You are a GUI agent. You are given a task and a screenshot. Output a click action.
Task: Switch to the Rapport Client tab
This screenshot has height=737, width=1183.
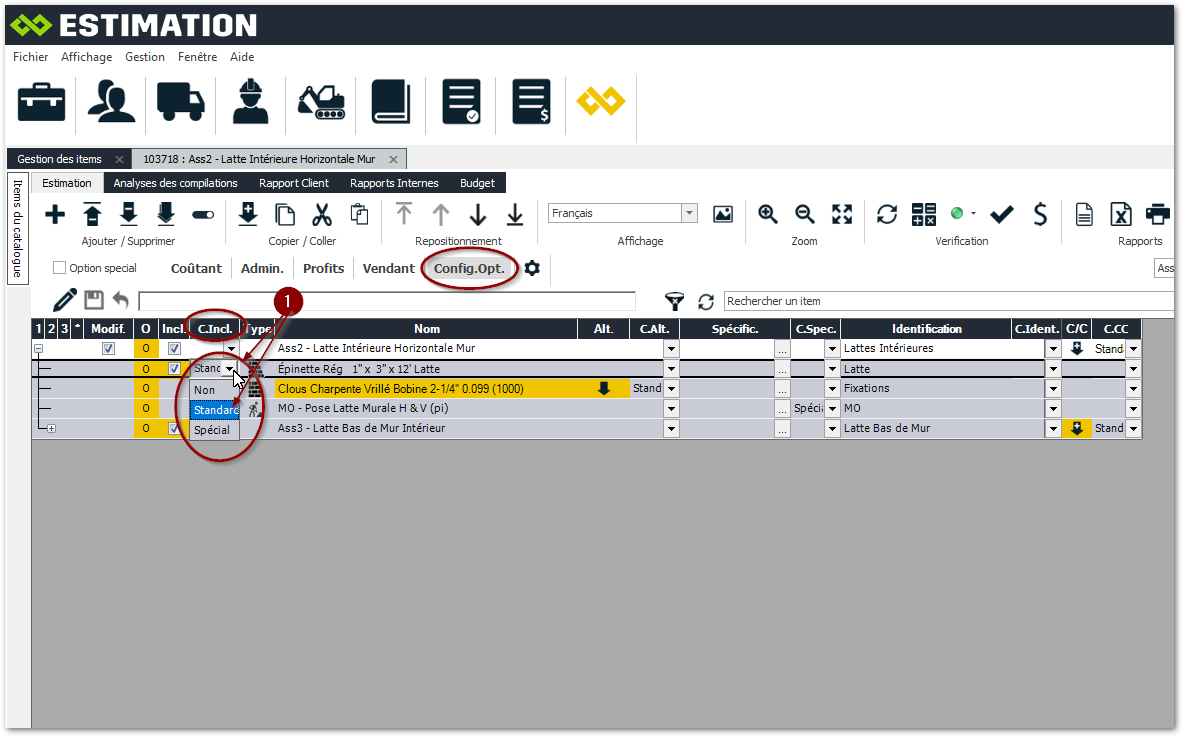(x=294, y=183)
